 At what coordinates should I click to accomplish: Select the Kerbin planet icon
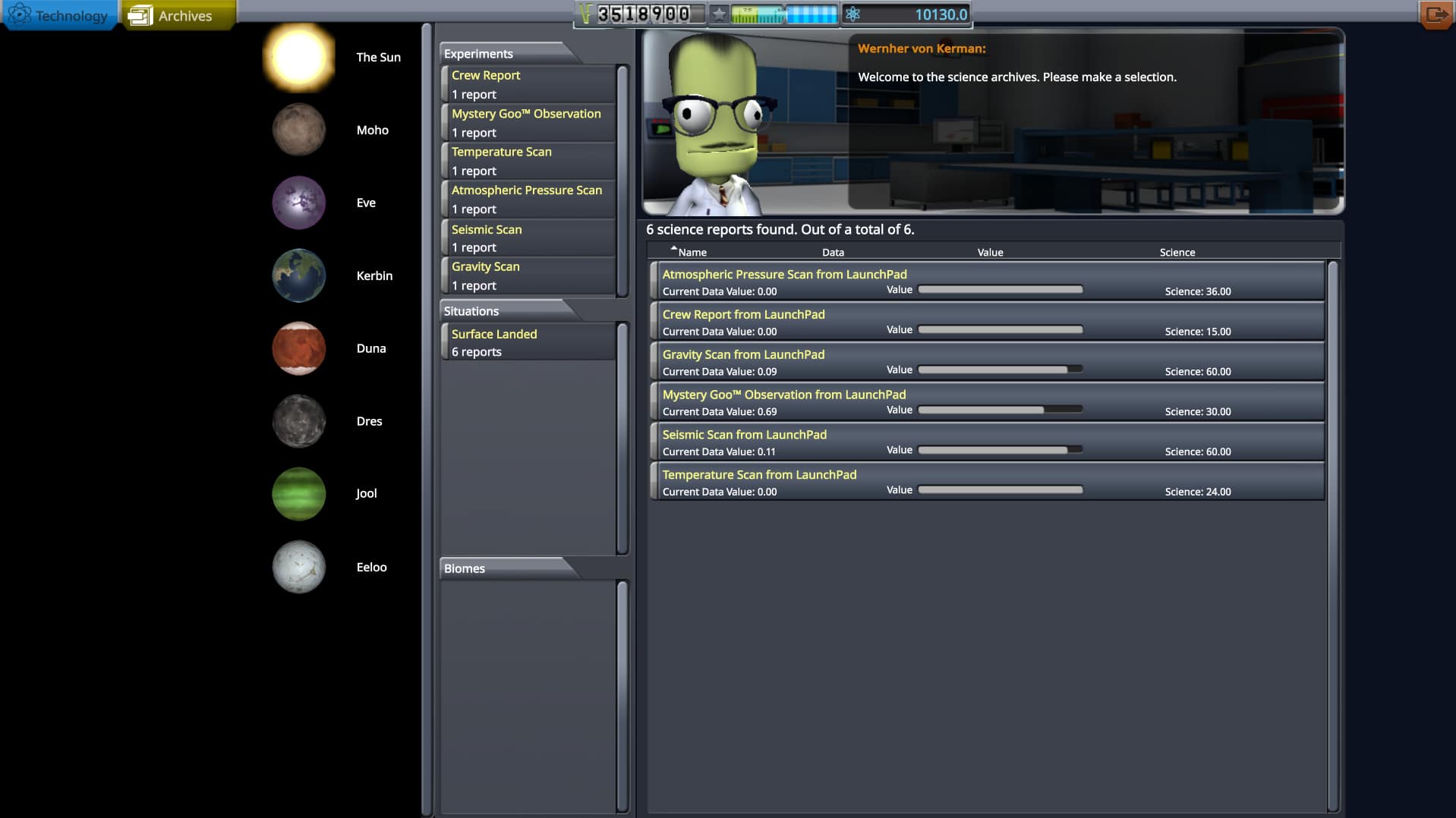[298, 275]
